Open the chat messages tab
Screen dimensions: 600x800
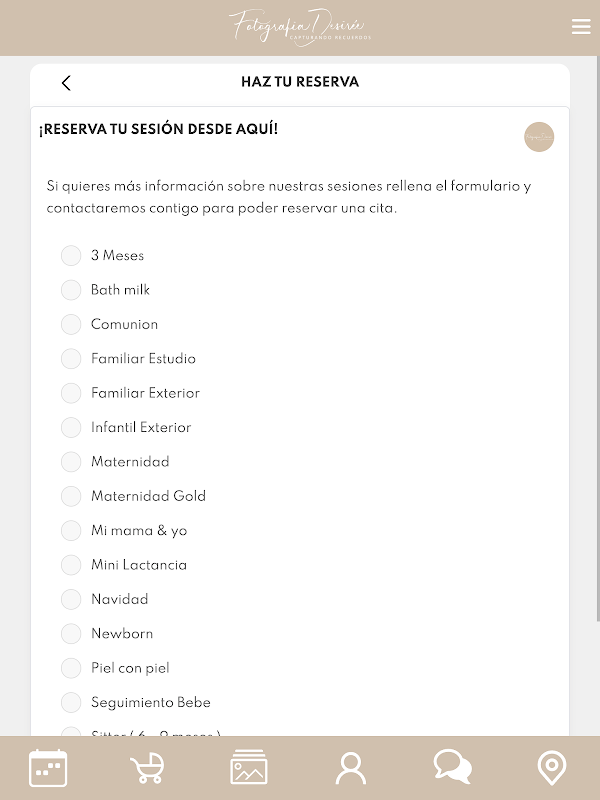pyautogui.click(x=452, y=767)
